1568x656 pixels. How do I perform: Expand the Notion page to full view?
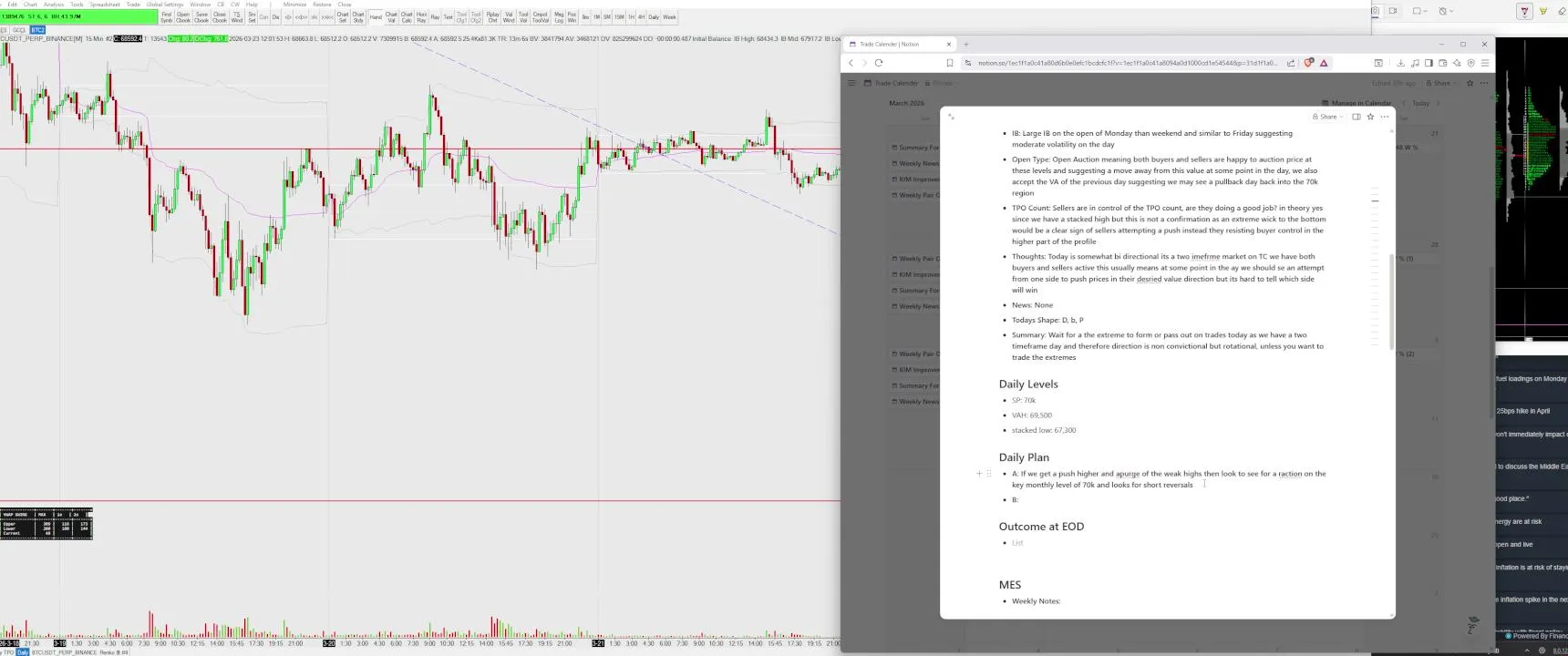click(951, 117)
